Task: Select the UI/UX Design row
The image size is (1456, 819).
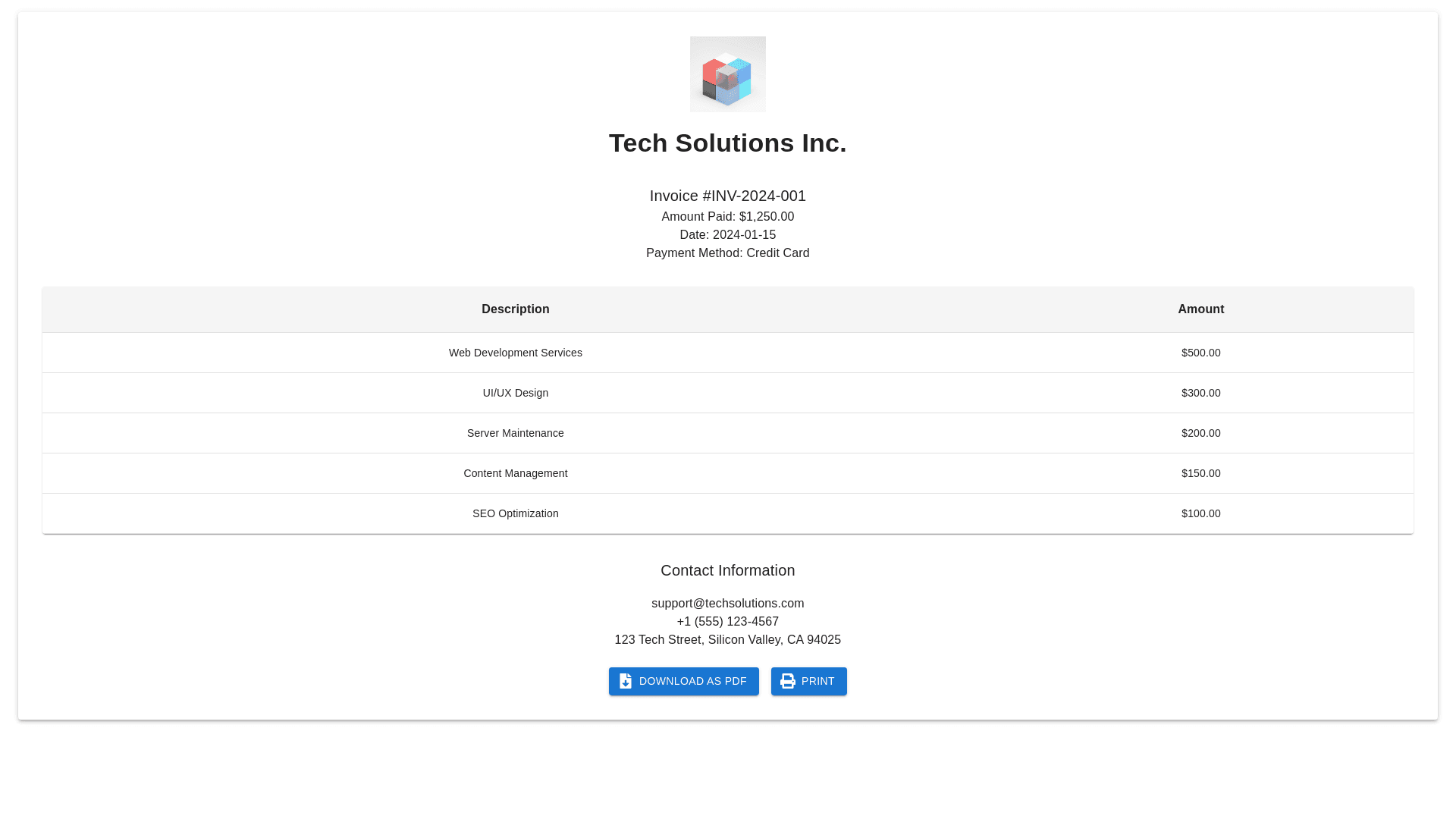Action: (515, 393)
